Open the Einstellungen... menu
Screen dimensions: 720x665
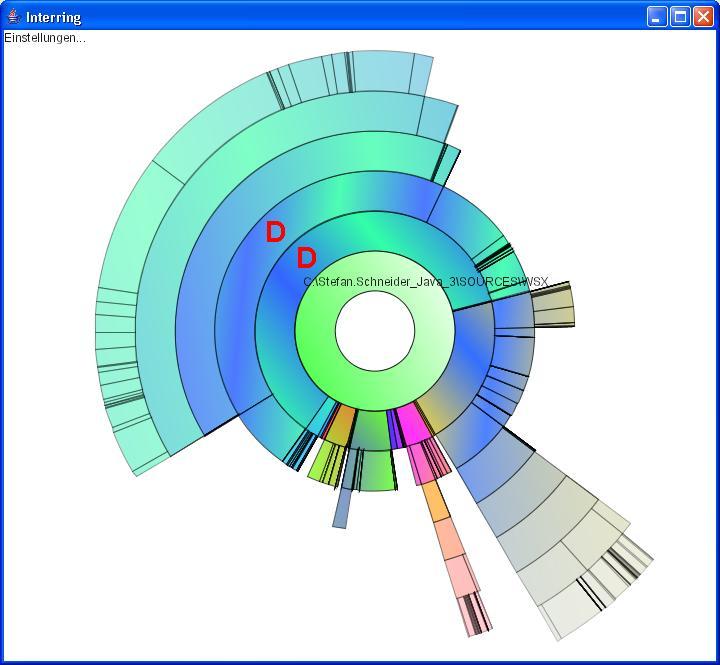point(45,38)
